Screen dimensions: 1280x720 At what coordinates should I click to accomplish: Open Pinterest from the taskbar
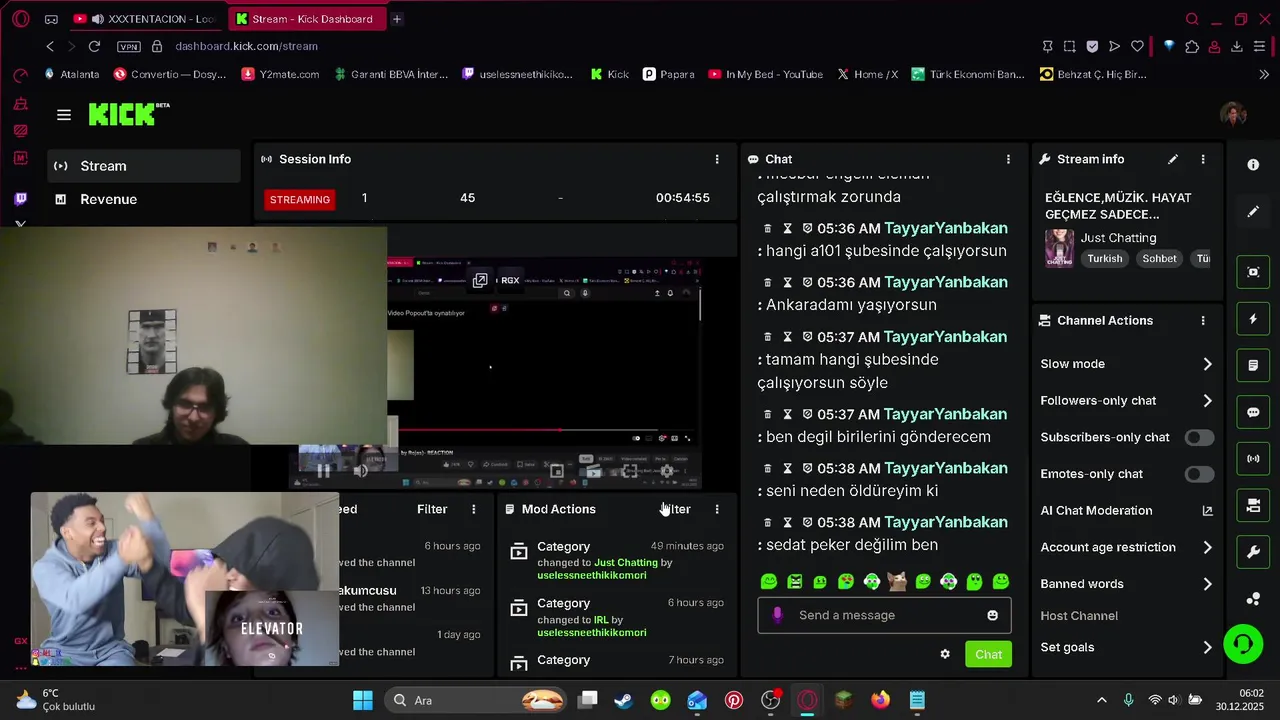(734, 700)
